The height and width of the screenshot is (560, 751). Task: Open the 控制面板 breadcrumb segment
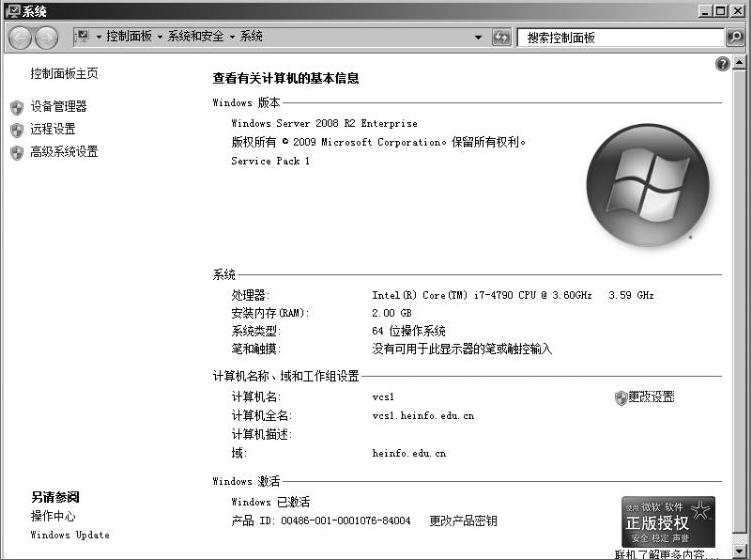[x=129, y=36]
